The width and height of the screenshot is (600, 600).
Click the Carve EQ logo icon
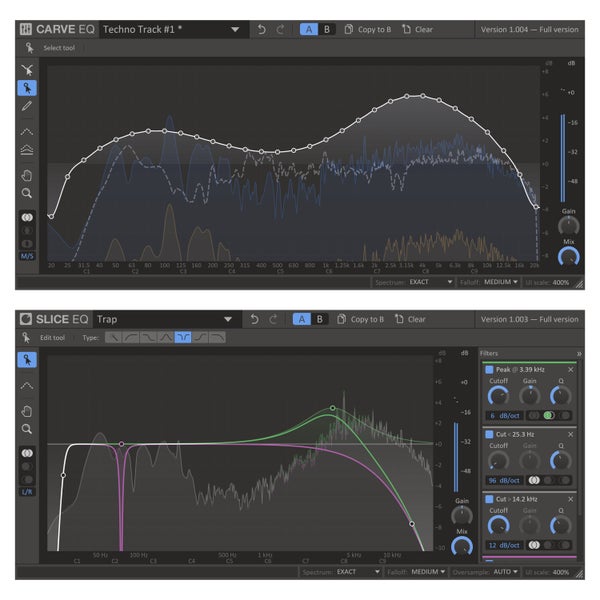pos(26,29)
